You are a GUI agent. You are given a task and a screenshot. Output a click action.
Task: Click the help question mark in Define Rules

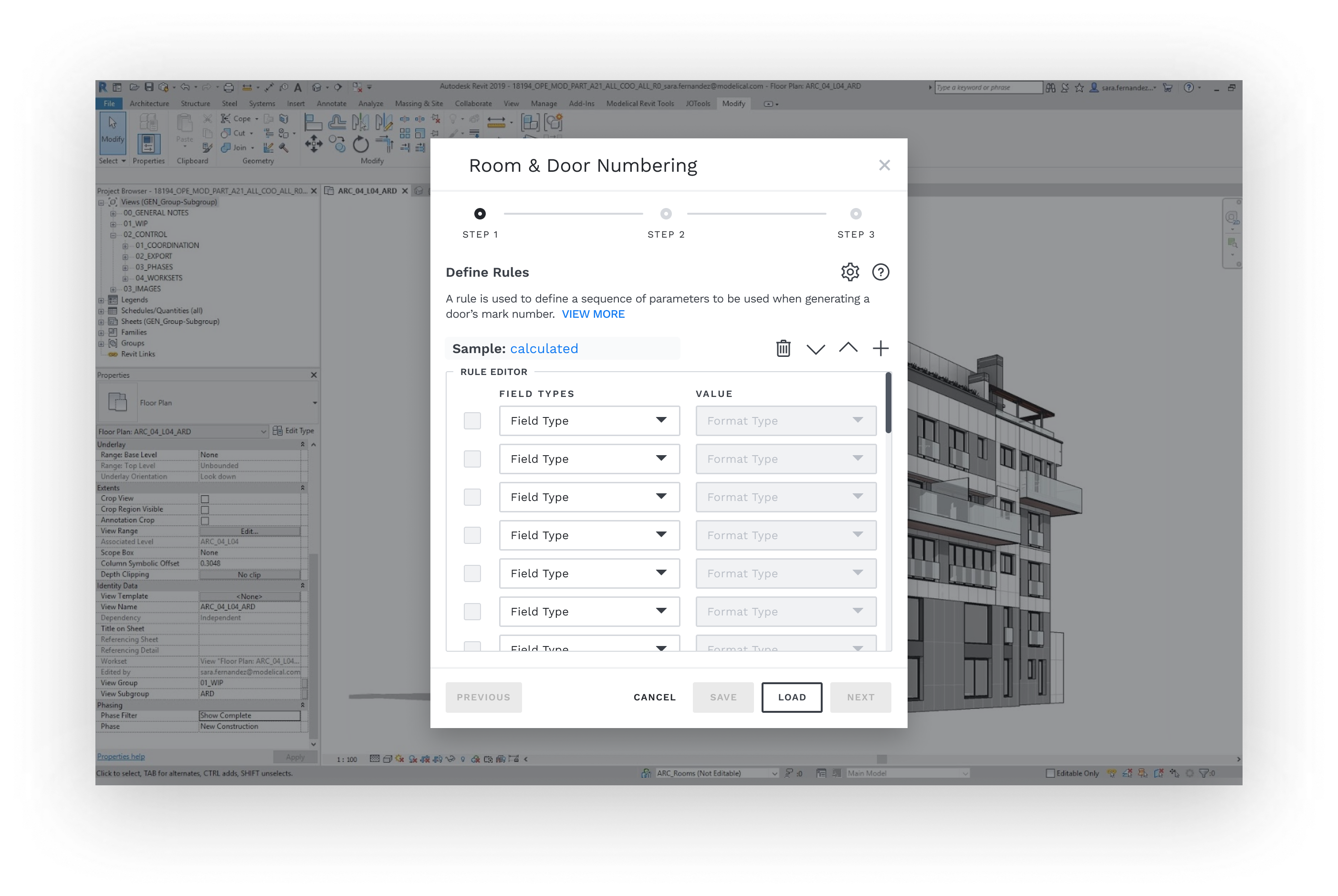pos(881,272)
